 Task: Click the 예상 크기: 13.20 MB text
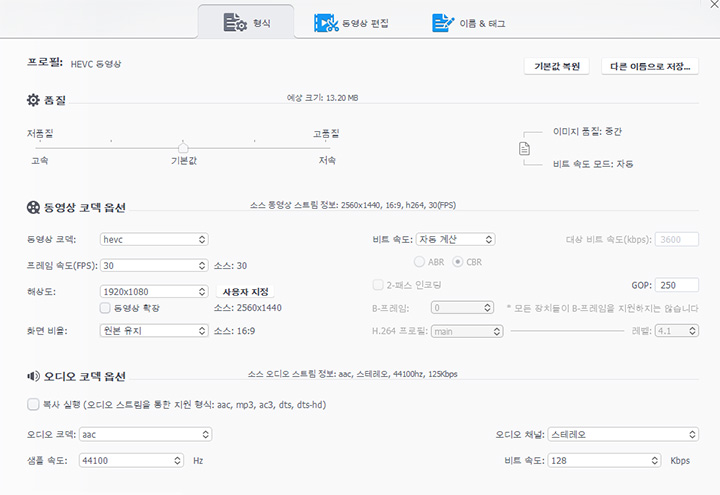322,98
